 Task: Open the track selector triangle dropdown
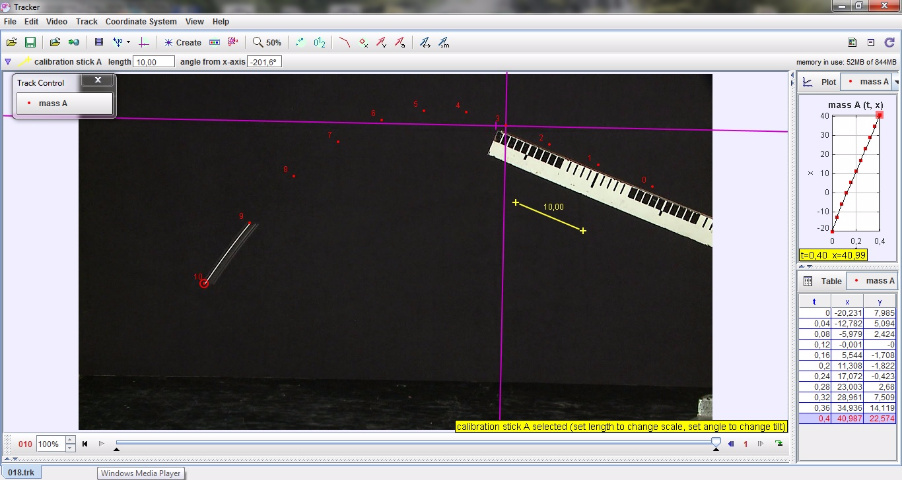pyautogui.click(x=8, y=62)
